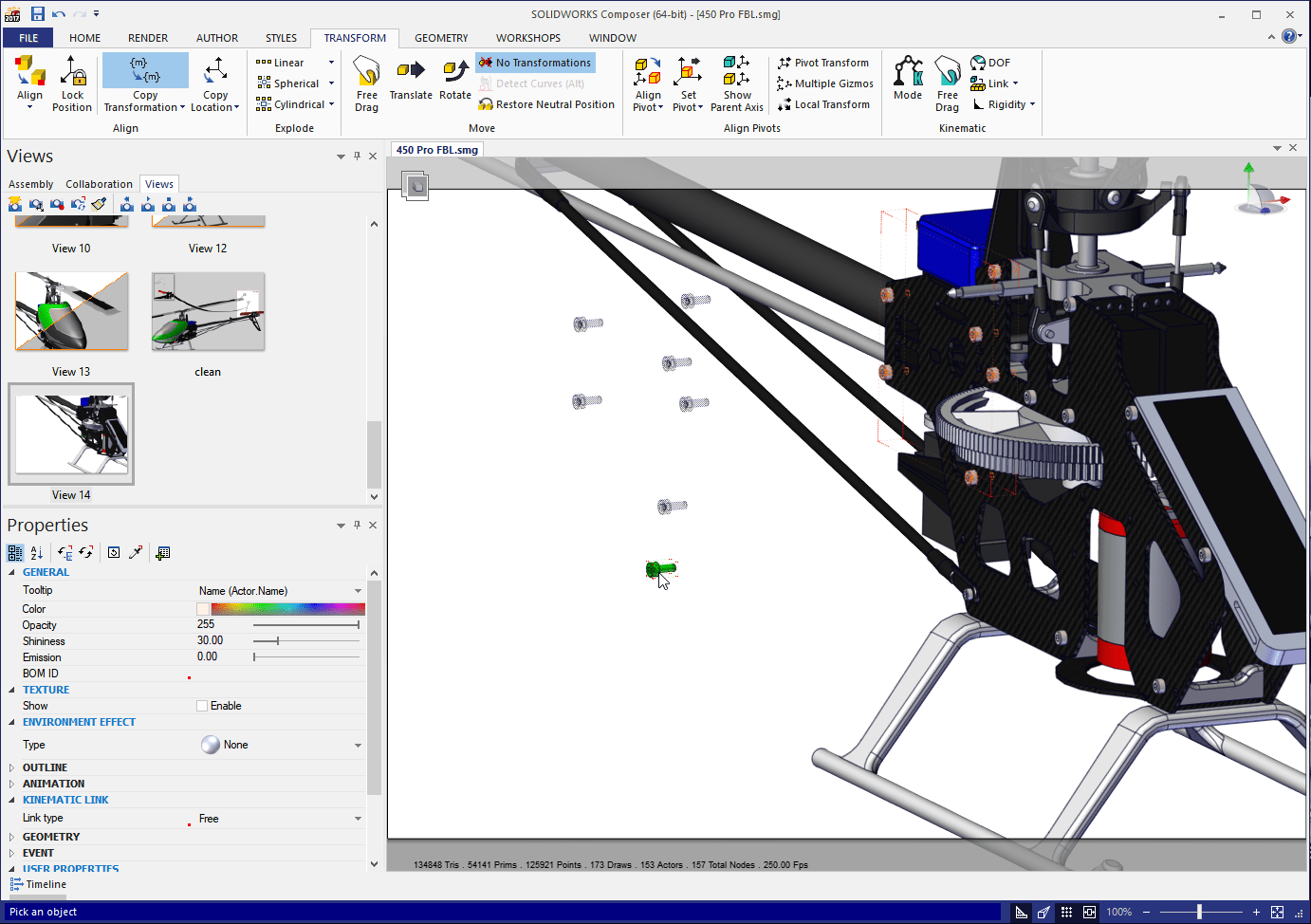Collapse the GENERAL property section
Viewport: 1311px width, 924px height.
coord(11,572)
